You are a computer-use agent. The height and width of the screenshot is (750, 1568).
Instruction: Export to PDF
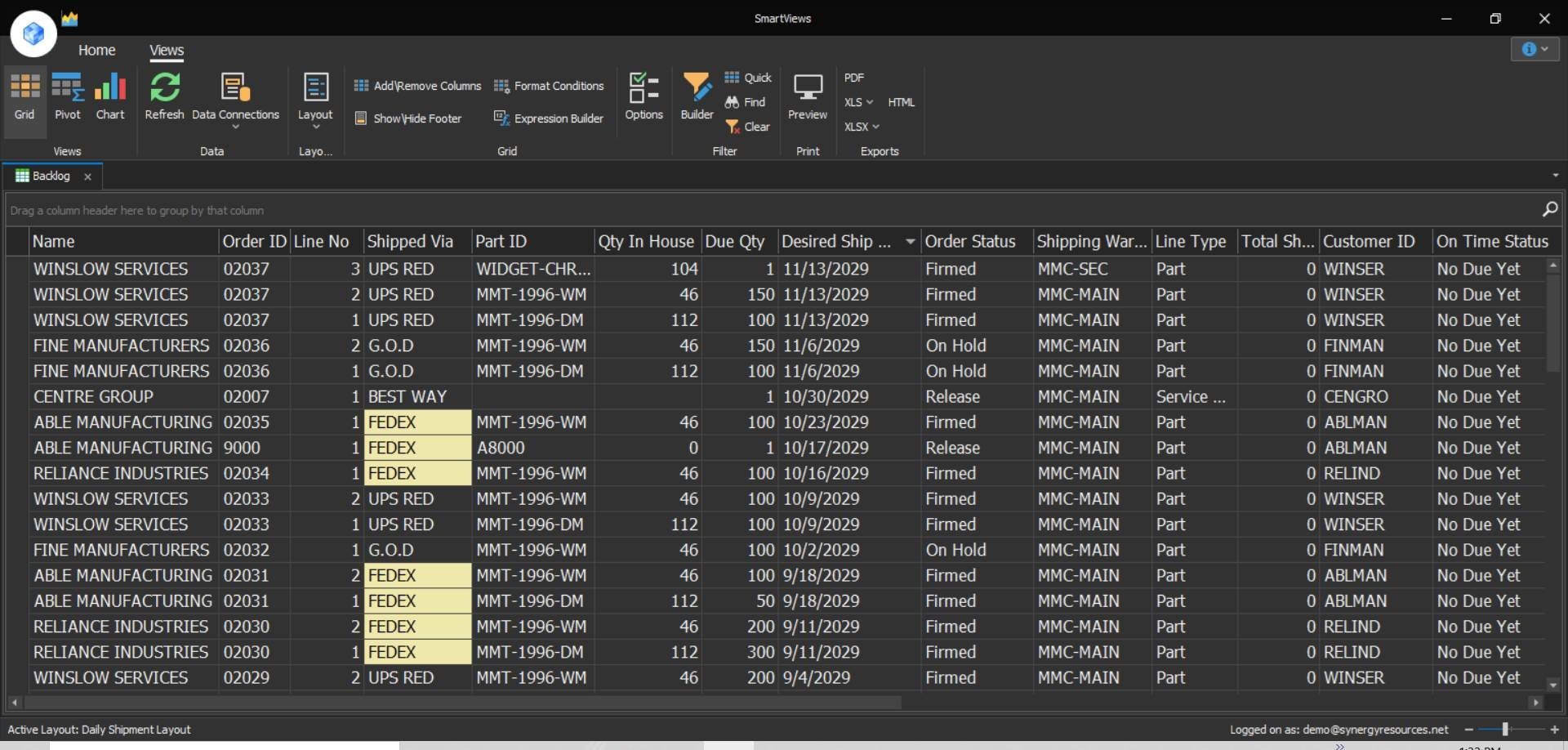tap(854, 78)
